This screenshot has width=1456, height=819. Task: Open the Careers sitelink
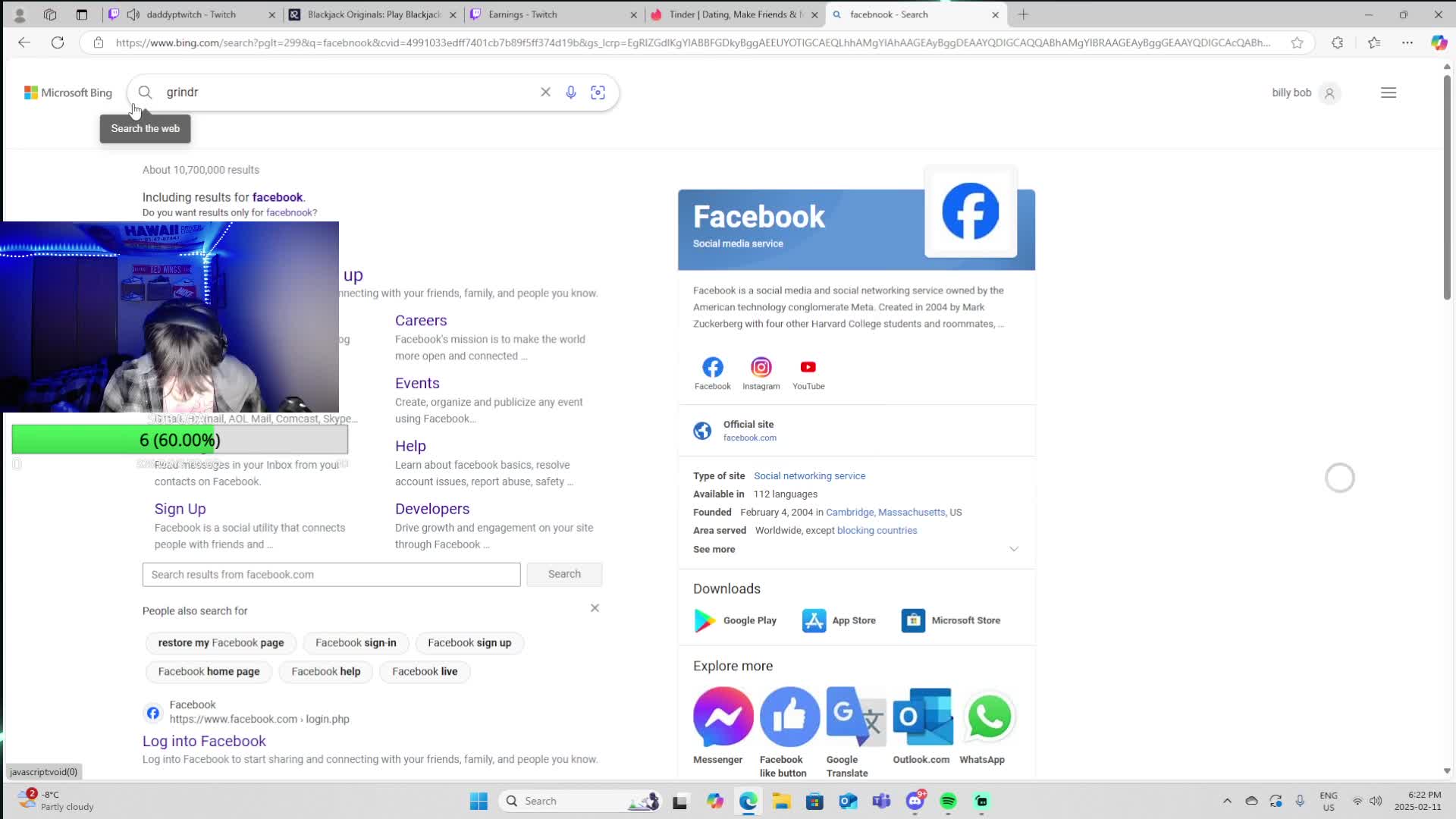point(421,320)
